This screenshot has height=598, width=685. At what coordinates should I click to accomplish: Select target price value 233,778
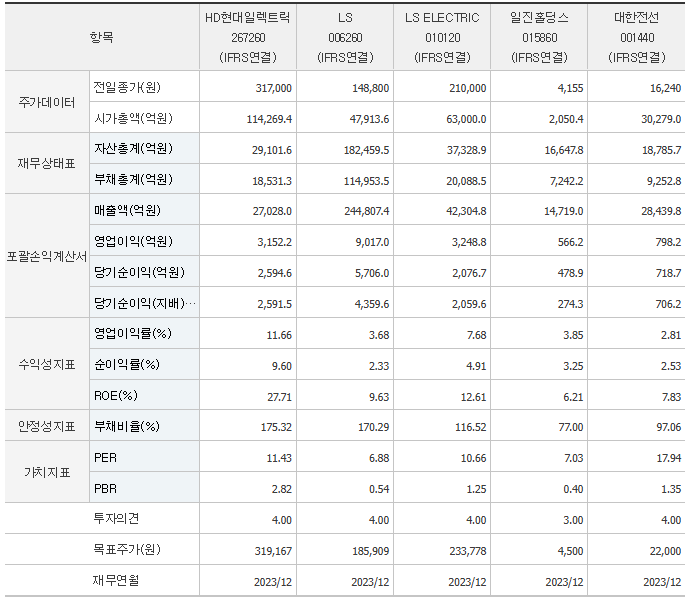point(467,551)
